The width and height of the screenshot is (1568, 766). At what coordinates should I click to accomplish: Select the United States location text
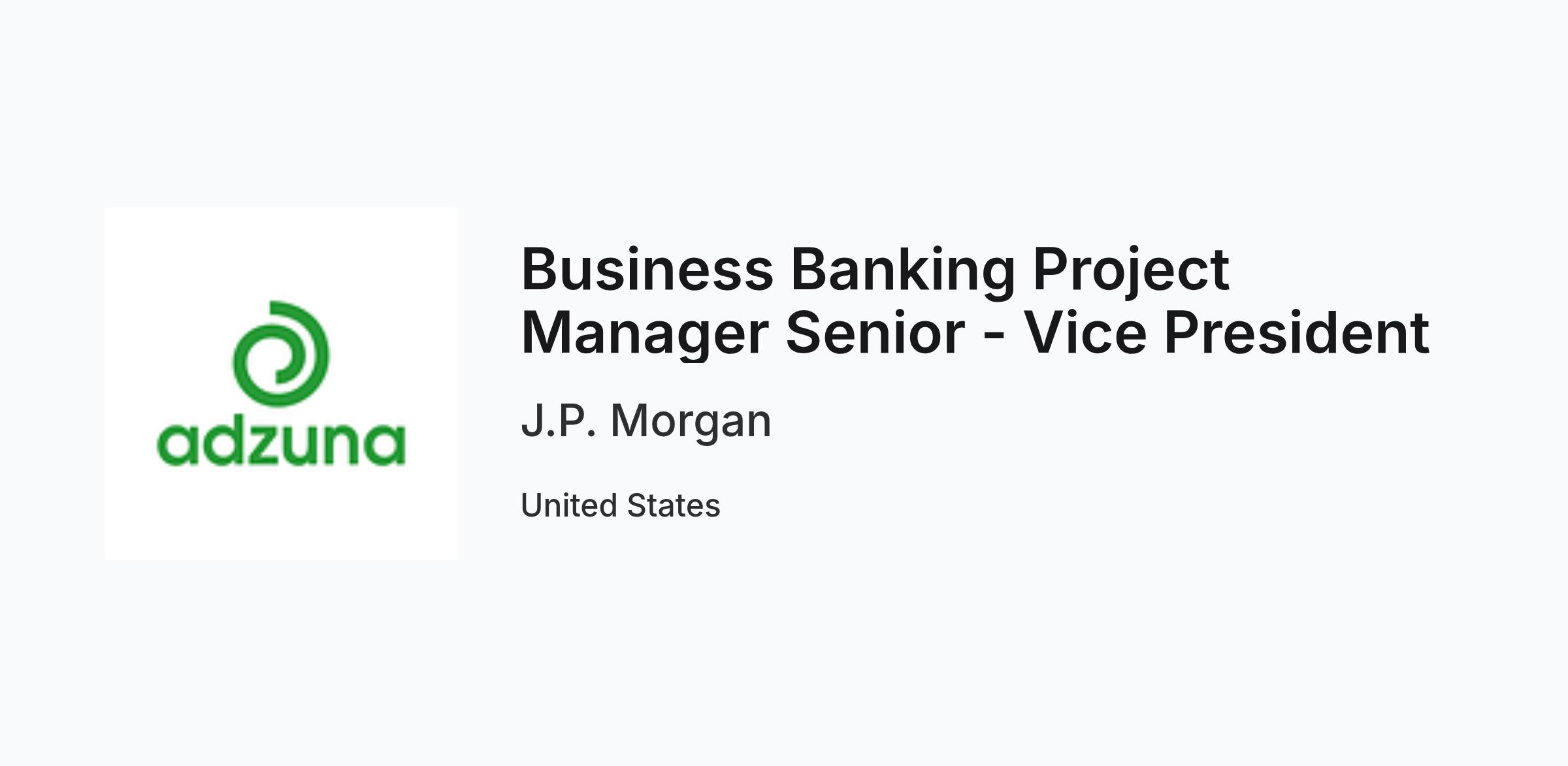(x=620, y=505)
